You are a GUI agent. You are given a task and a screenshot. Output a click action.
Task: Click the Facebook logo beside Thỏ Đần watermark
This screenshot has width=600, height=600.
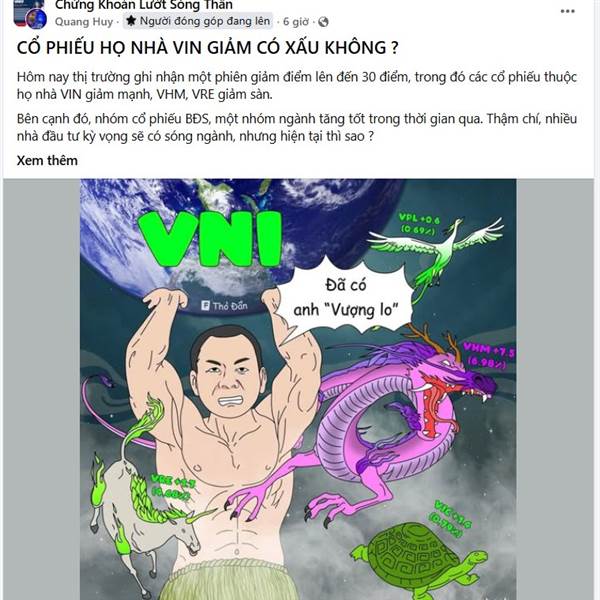[205, 305]
